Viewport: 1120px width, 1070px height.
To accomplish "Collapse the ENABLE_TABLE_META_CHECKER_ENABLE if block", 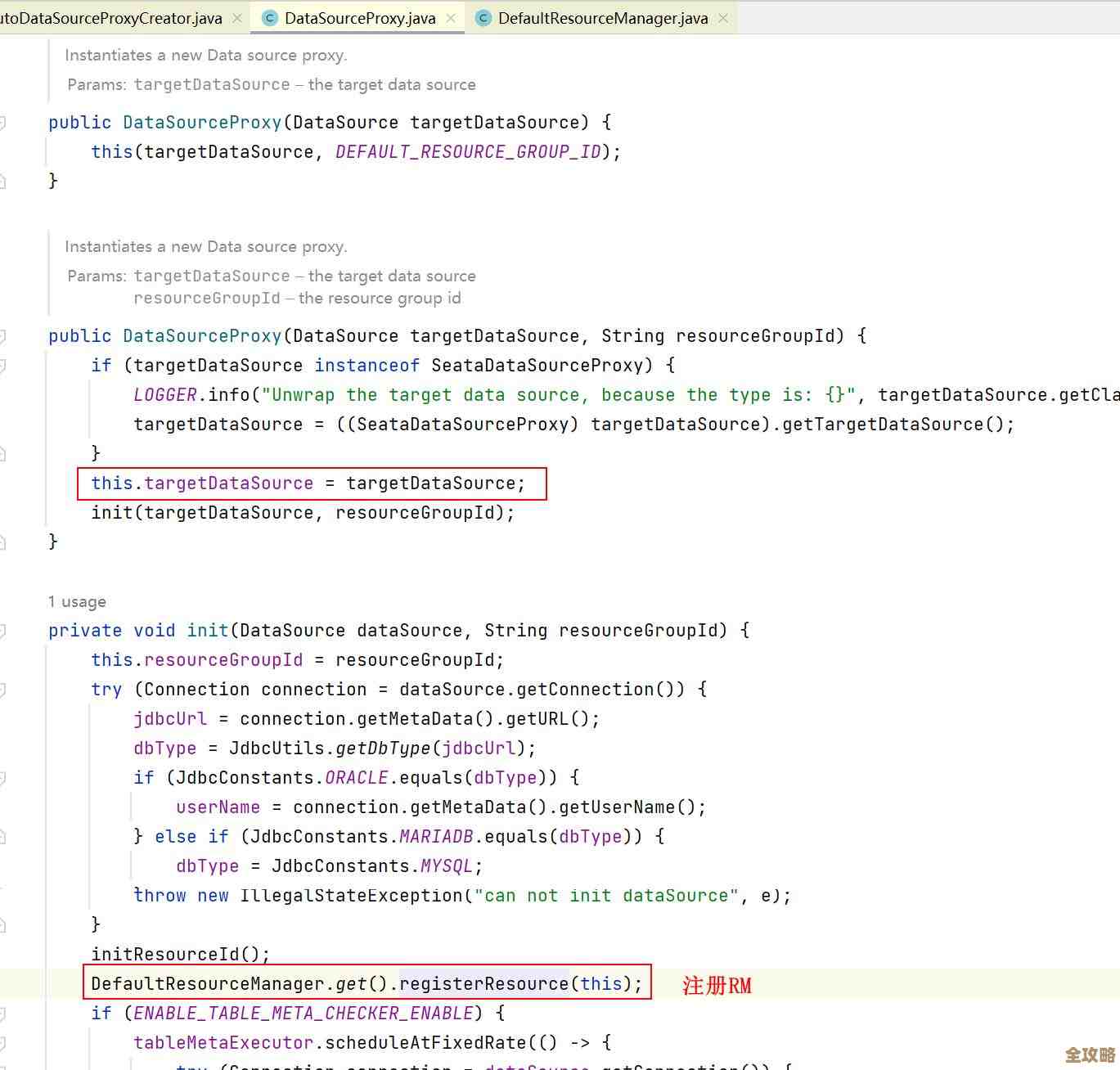I will pyautogui.click(x=2, y=1014).
